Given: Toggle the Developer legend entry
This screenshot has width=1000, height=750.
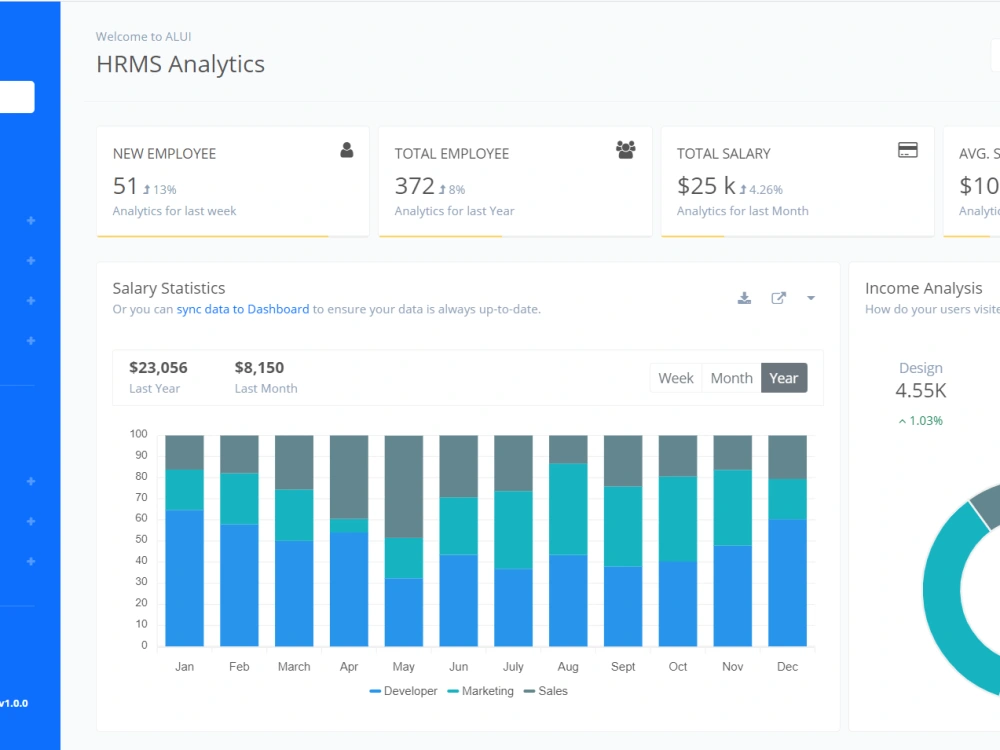Looking at the screenshot, I should 404,691.
